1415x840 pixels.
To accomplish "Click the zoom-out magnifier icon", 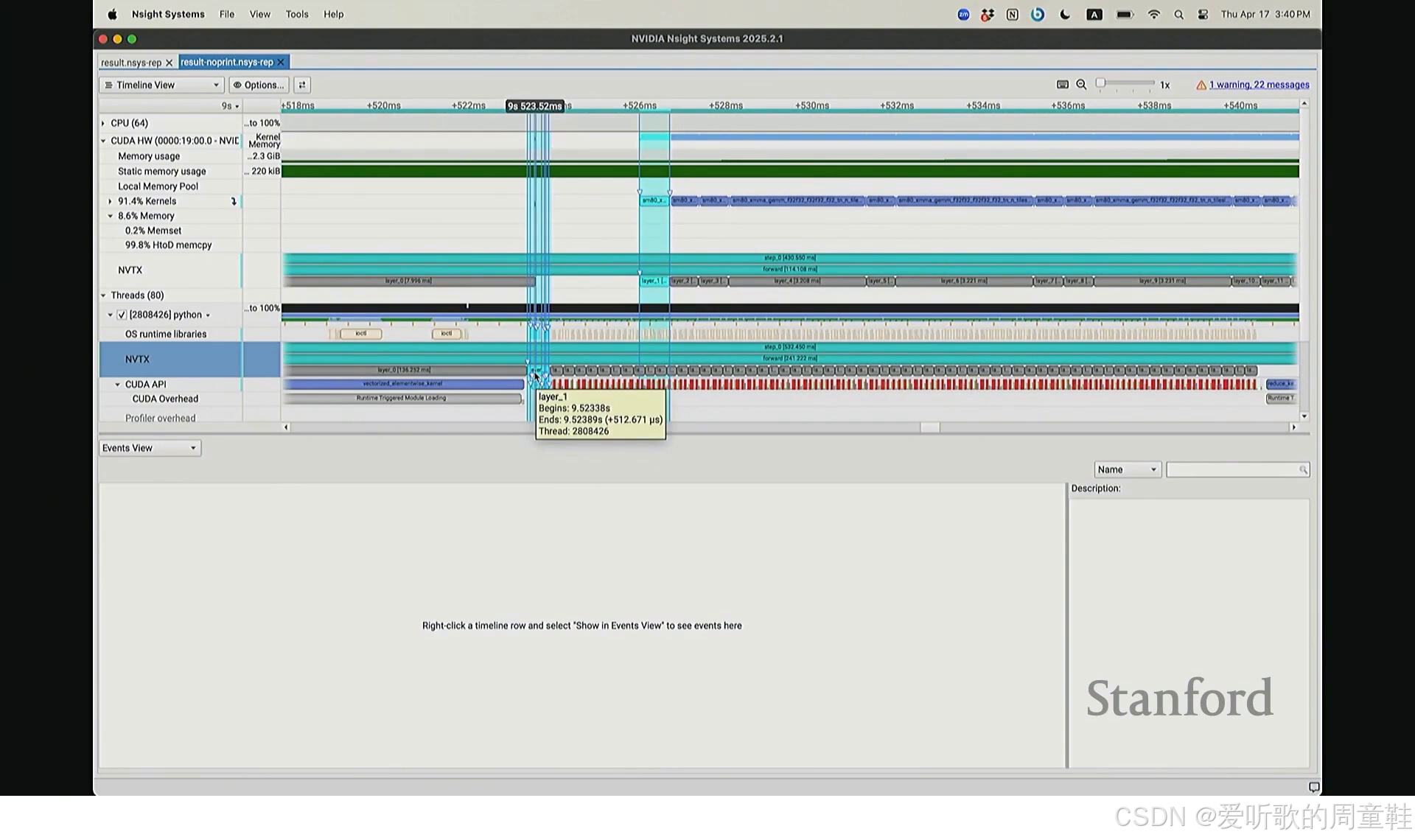I will [1081, 85].
